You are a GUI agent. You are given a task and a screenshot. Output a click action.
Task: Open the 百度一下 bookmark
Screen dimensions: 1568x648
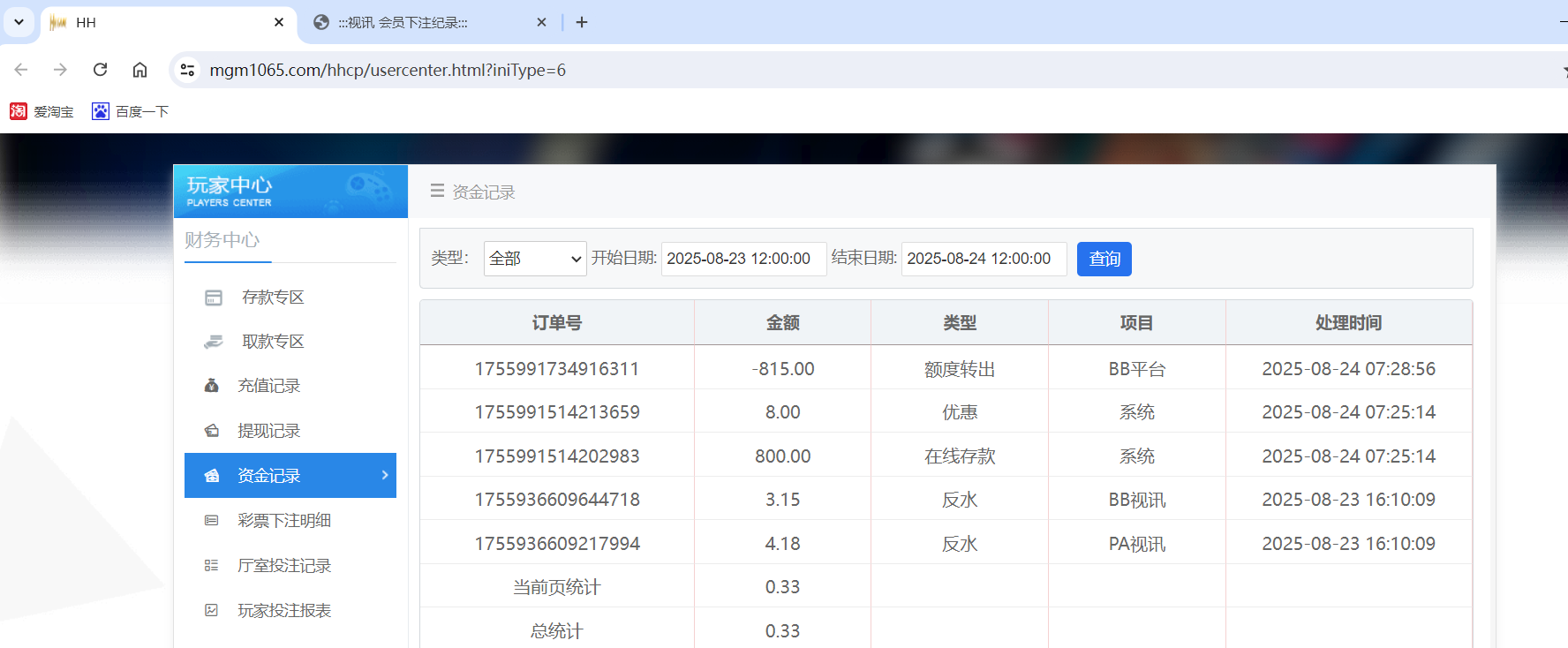[x=131, y=111]
